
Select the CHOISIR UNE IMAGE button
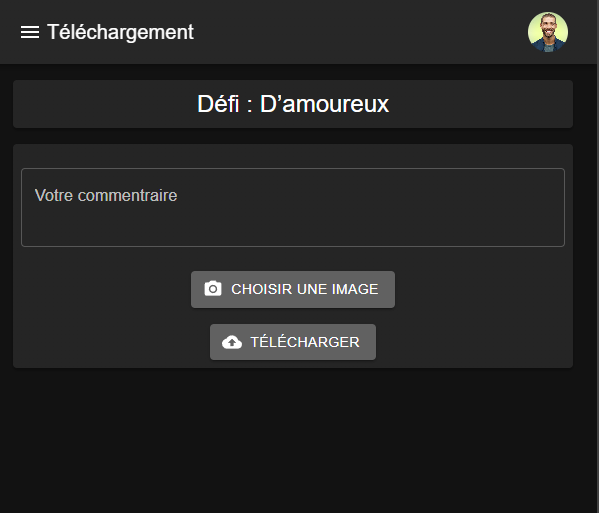293,289
